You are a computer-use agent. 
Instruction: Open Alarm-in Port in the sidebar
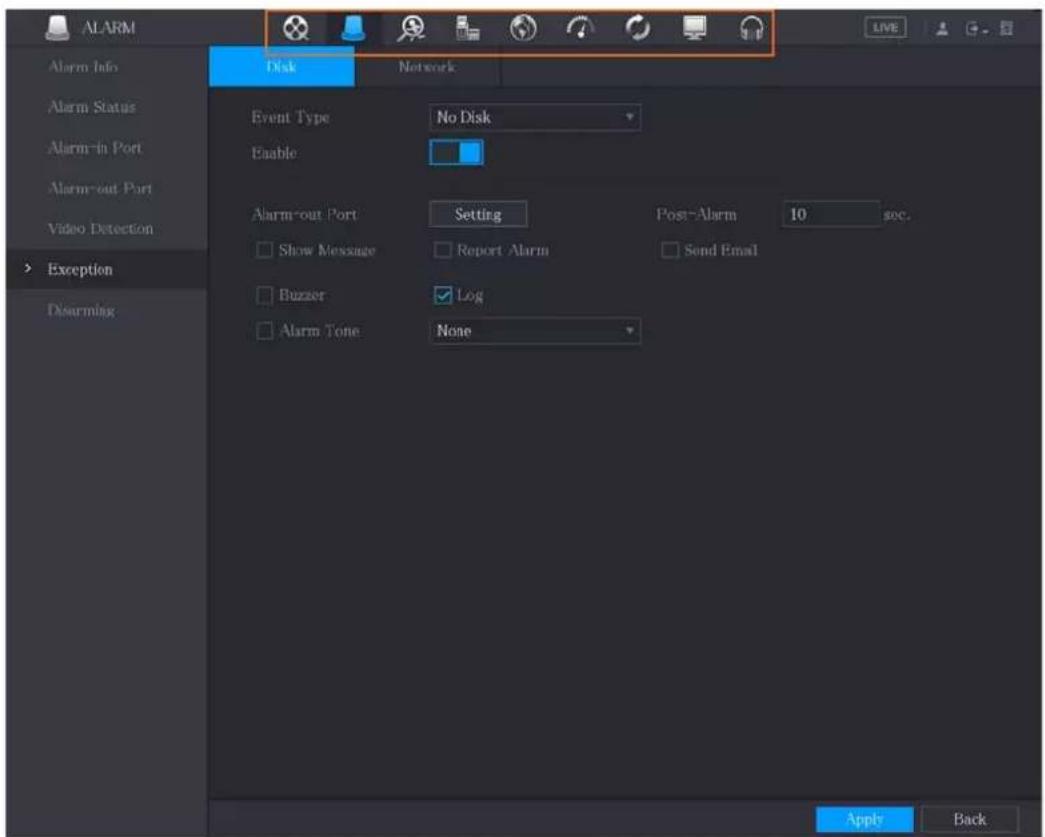[95, 148]
